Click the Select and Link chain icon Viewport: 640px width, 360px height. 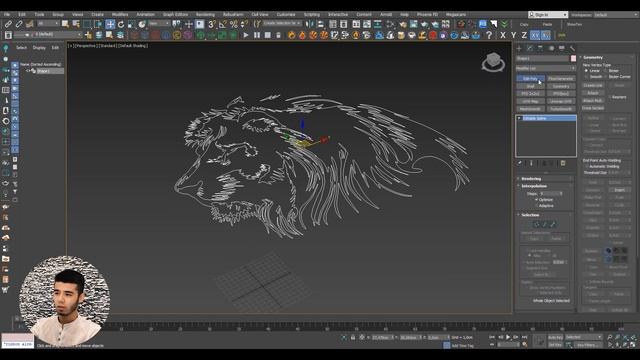point(9,24)
